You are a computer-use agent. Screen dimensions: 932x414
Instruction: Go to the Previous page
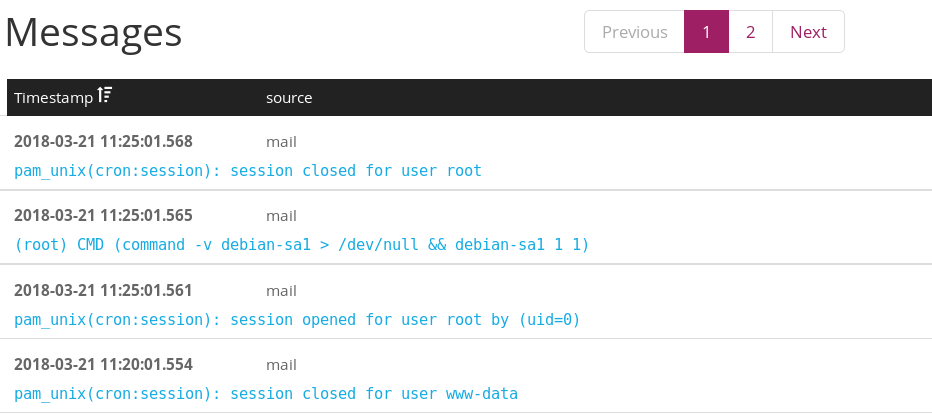point(634,32)
